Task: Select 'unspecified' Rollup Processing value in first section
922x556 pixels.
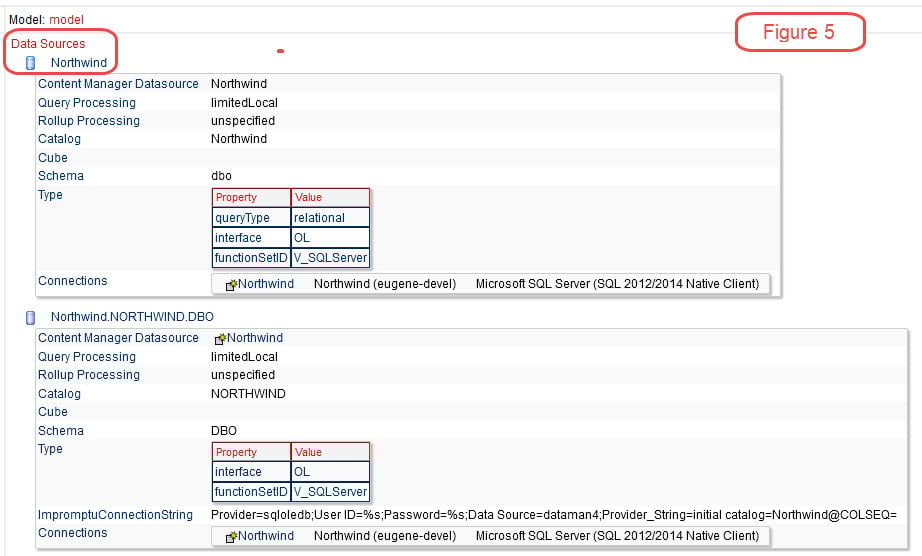Action: click(x=243, y=121)
